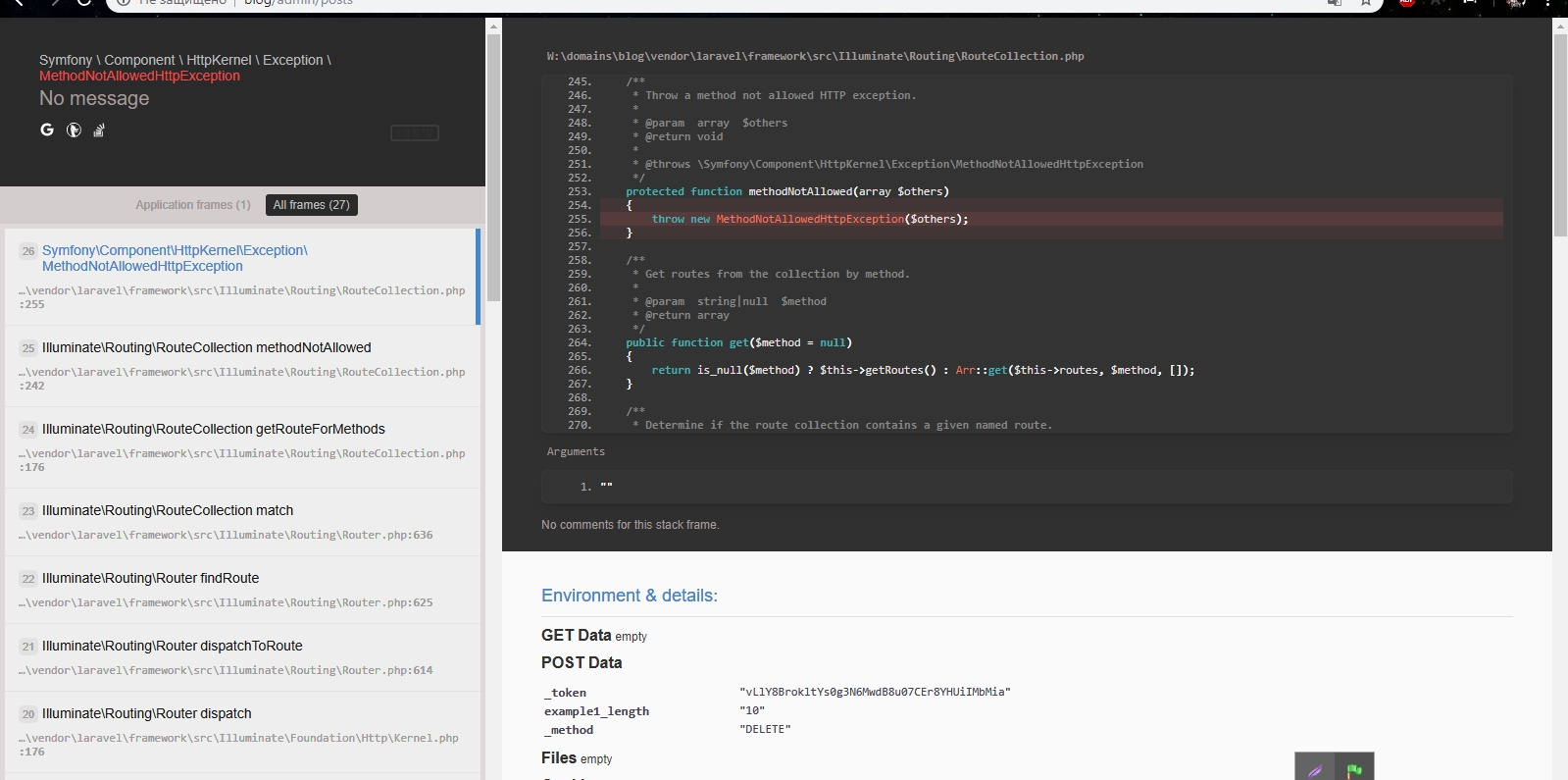Click line 251 @throws comment

coord(887,164)
